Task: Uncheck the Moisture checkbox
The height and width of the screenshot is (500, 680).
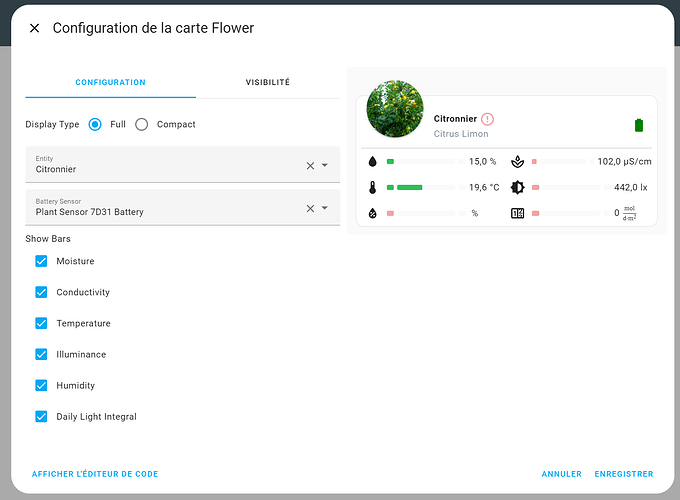Action: [x=41, y=261]
